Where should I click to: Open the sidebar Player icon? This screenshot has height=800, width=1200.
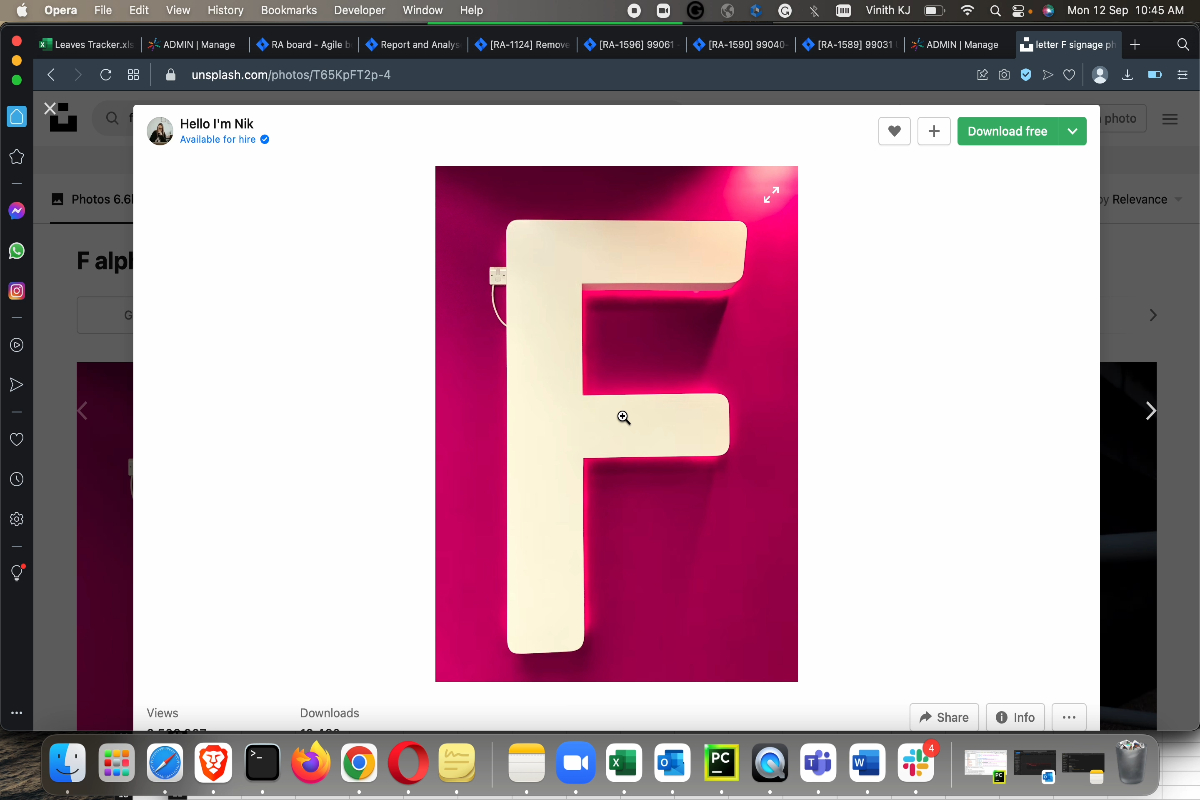[x=16, y=345]
